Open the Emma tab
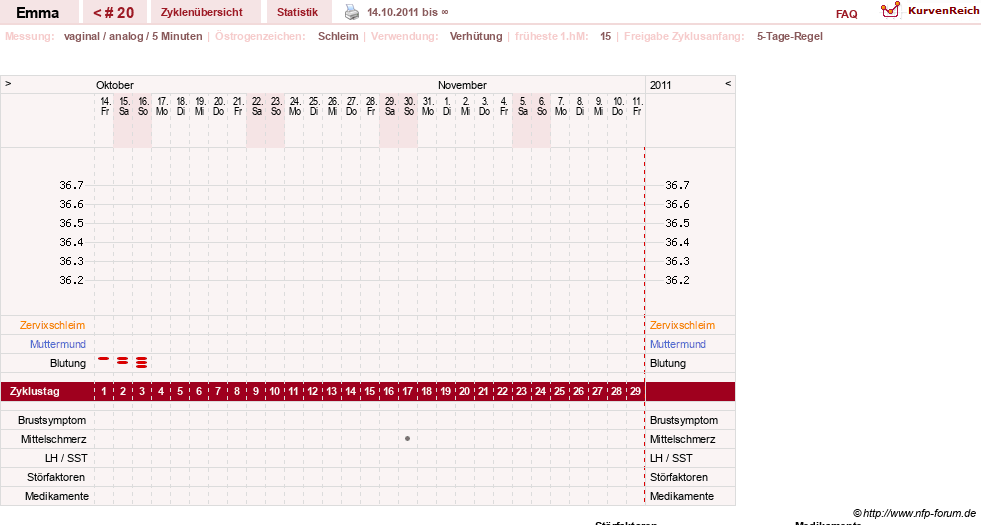Image resolution: width=981 pixels, height=525 pixels. [38, 13]
